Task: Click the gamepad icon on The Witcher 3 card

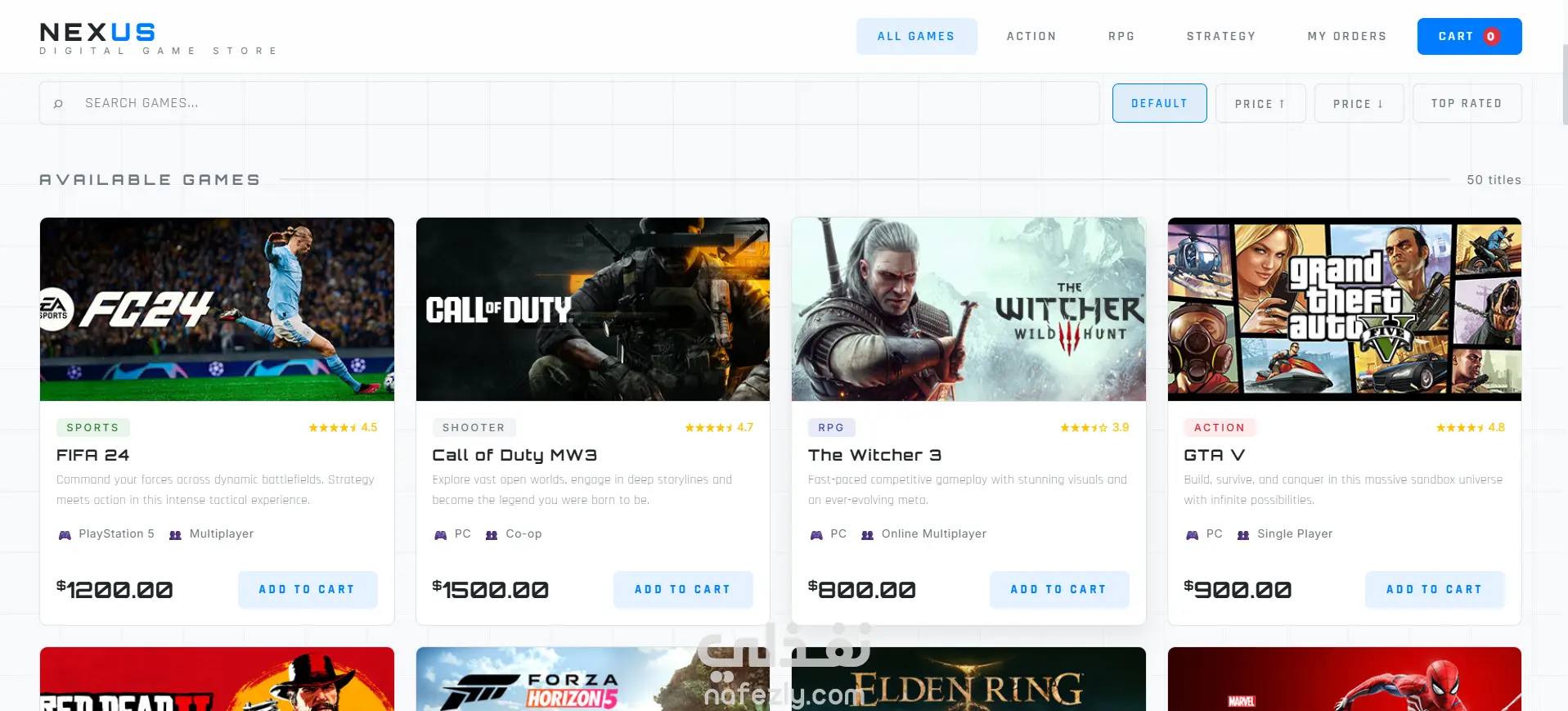Action: click(816, 535)
